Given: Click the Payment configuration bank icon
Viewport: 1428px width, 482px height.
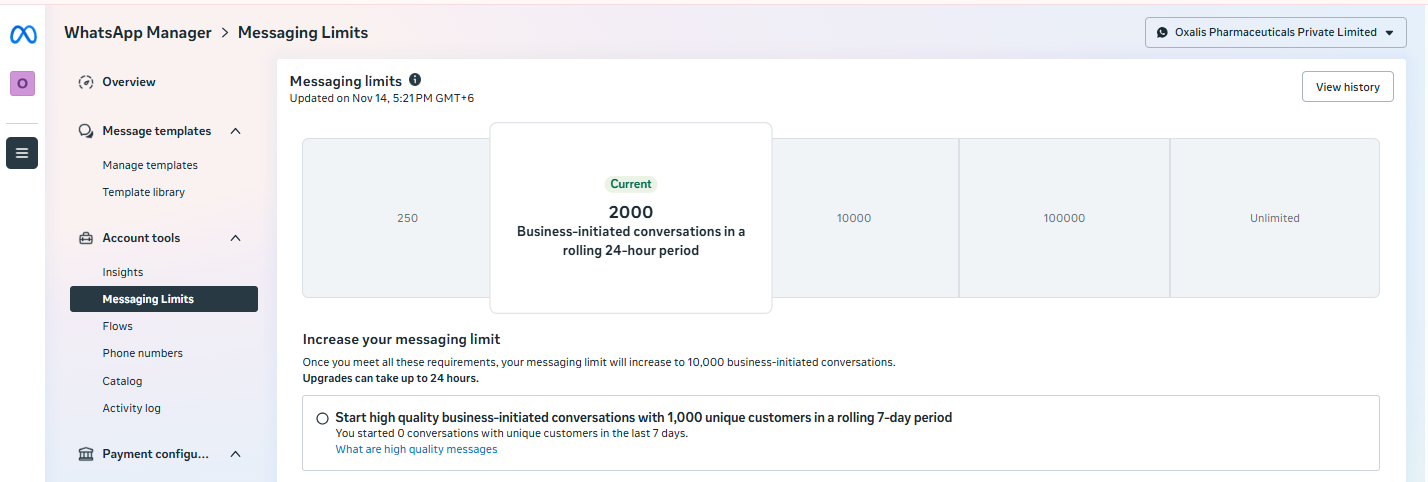Looking at the screenshot, I should click(86, 454).
